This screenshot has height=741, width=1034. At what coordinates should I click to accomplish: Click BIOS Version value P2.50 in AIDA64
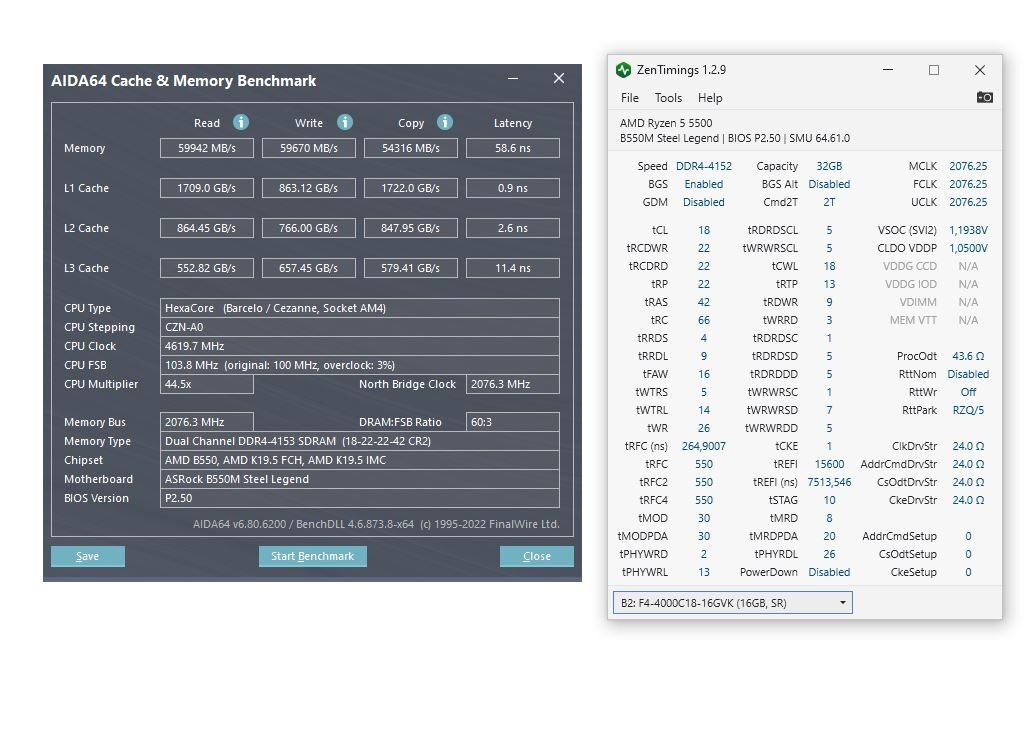coord(360,498)
